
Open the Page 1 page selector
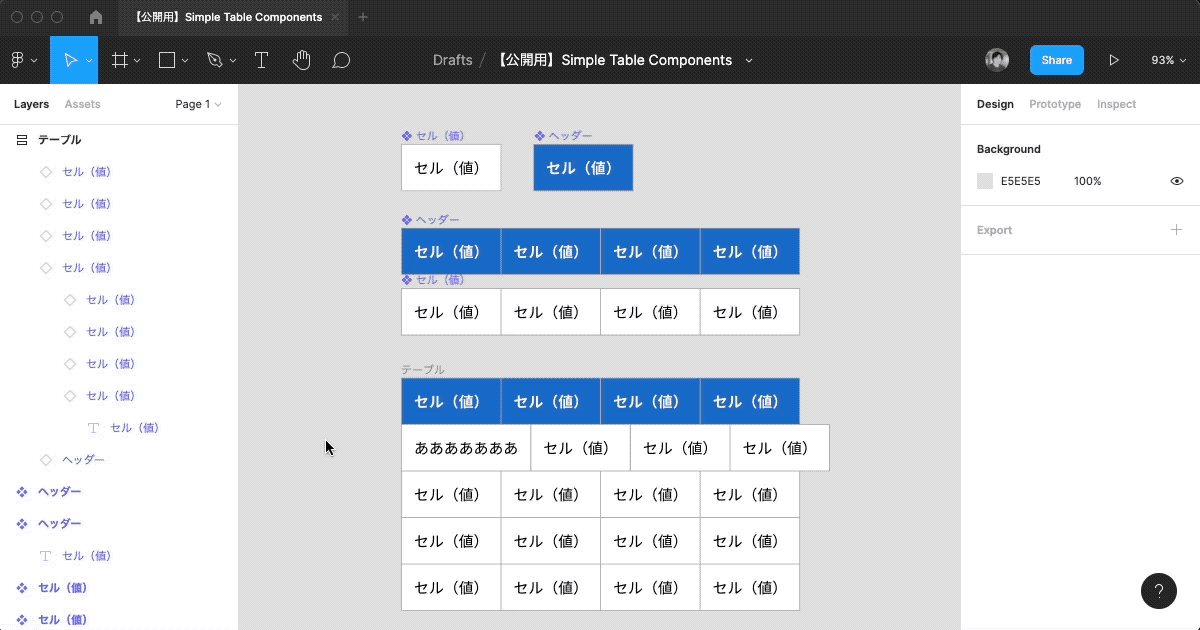(x=197, y=104)
